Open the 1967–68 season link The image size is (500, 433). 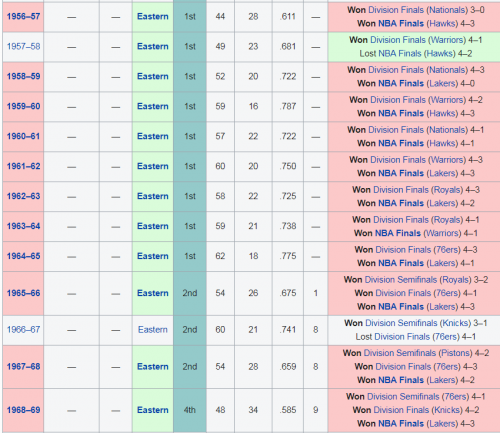point(23,367)
